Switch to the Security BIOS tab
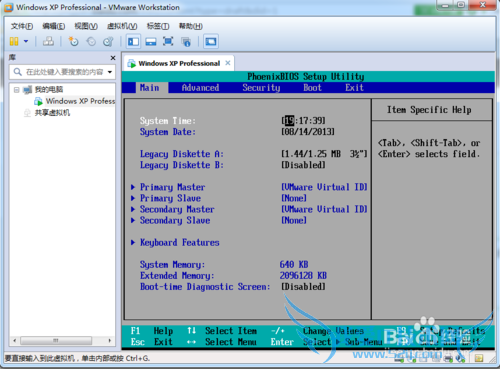Screen dimensions: 500x369 click(261, 88)
